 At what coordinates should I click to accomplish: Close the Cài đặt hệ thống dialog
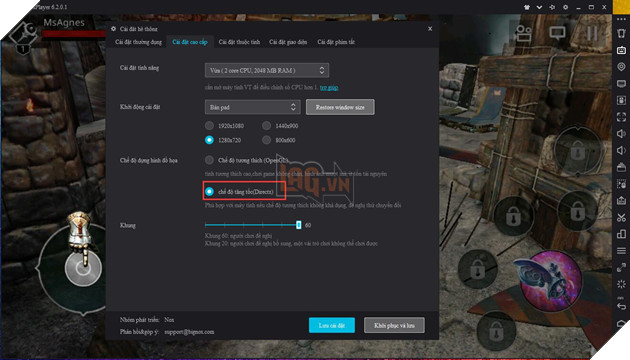(430, 29)
